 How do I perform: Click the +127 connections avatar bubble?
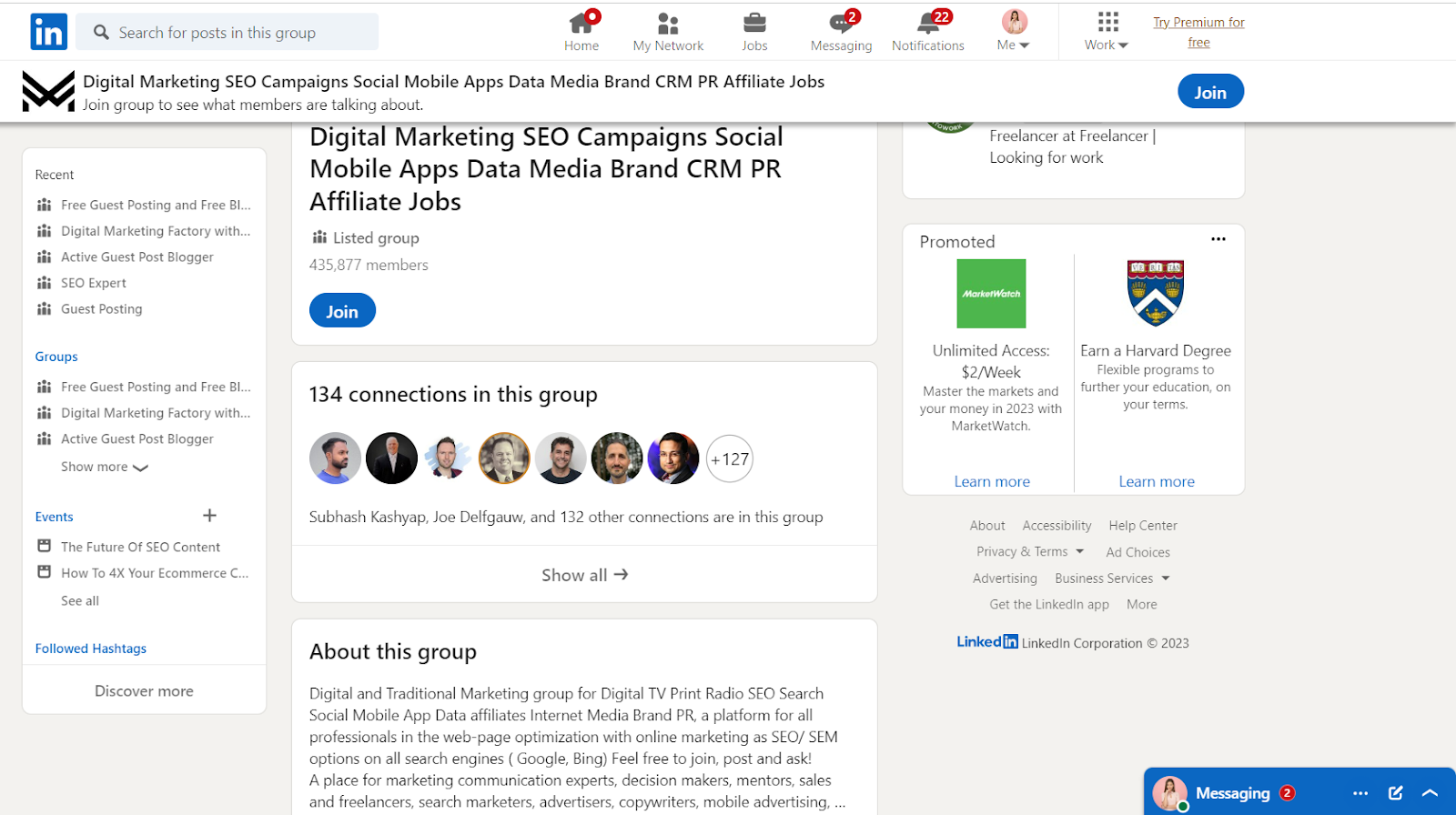730,459
